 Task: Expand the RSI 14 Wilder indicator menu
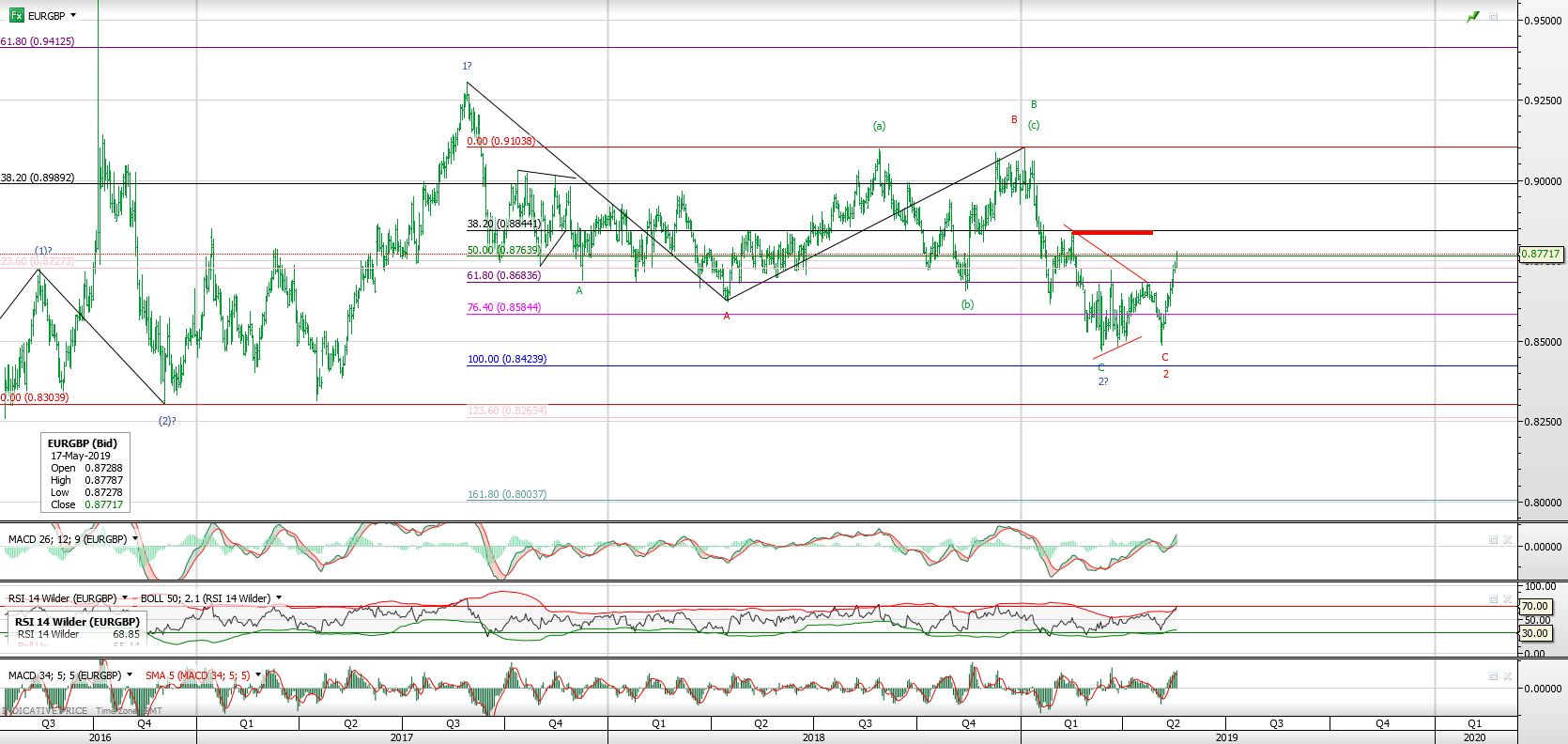[125, 598]
